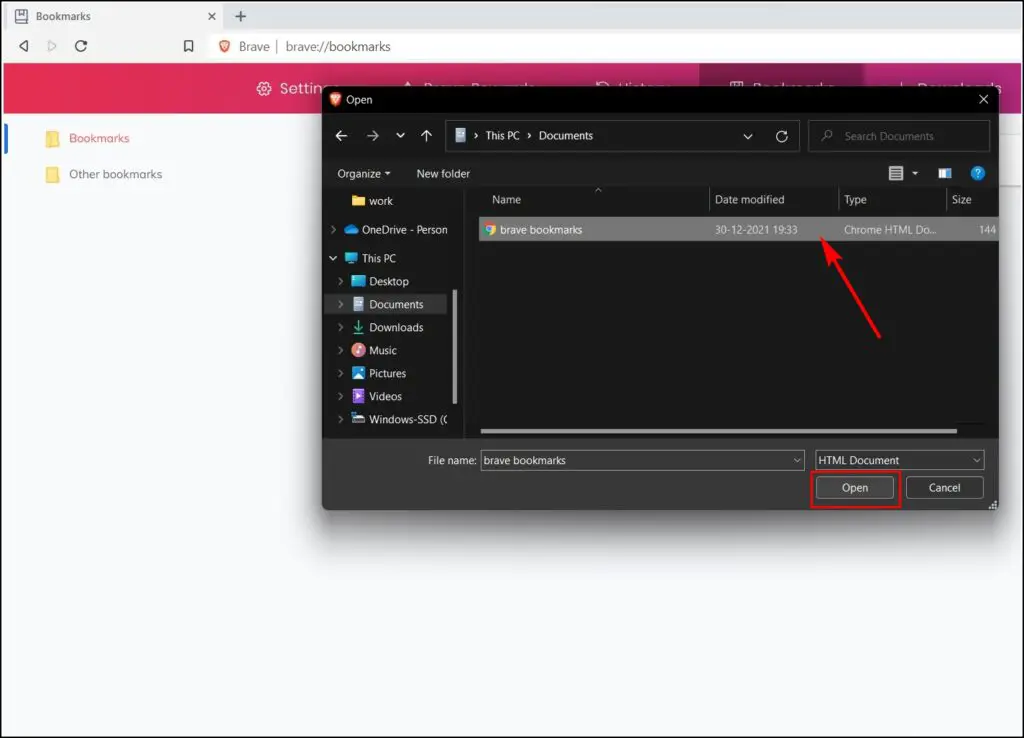Open a new browser tab
This screenshot has height=738, width=1024.
coord(240,16)
